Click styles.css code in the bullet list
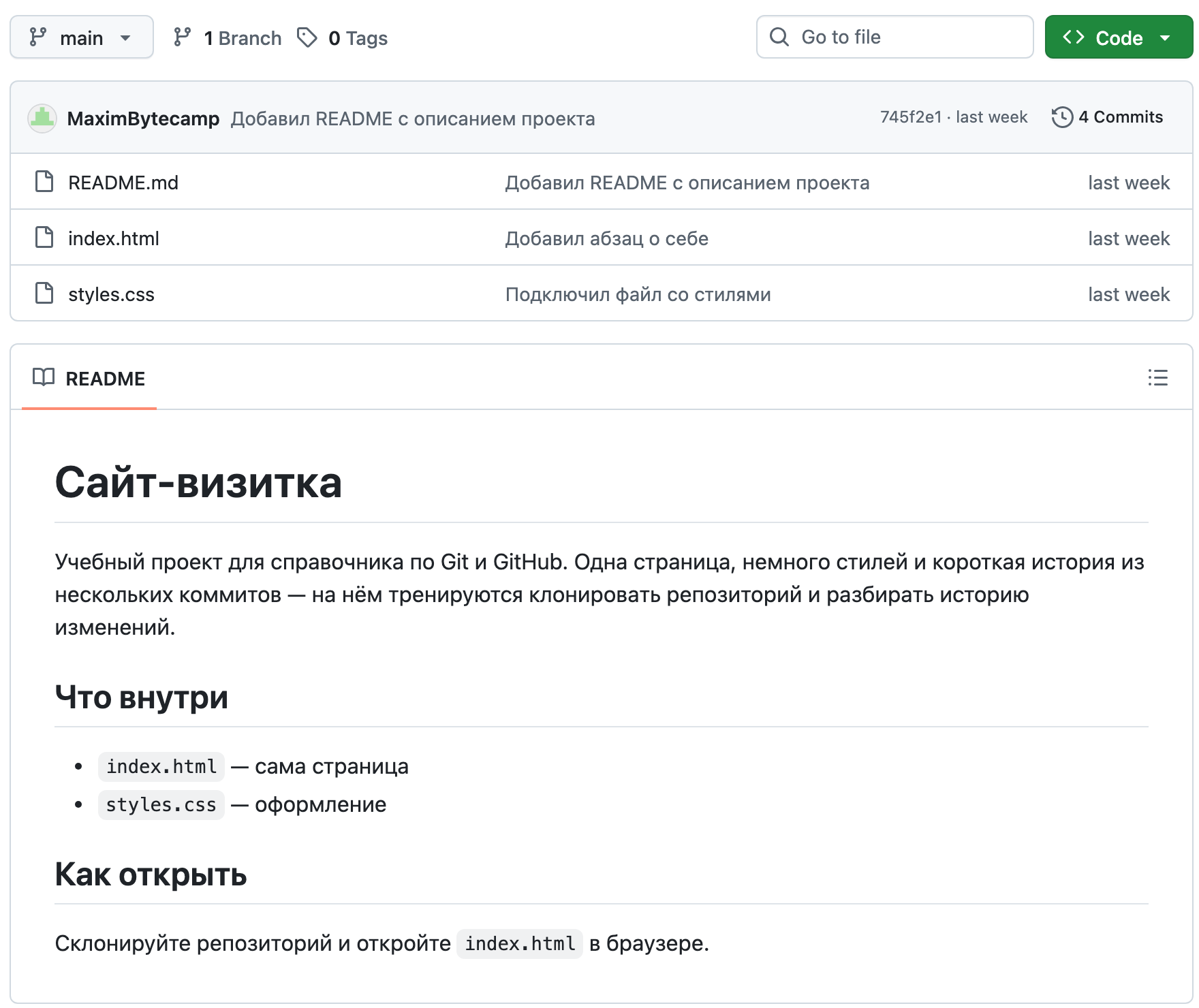Viewport: 1199px width, 1008px height. click(161, 805)
